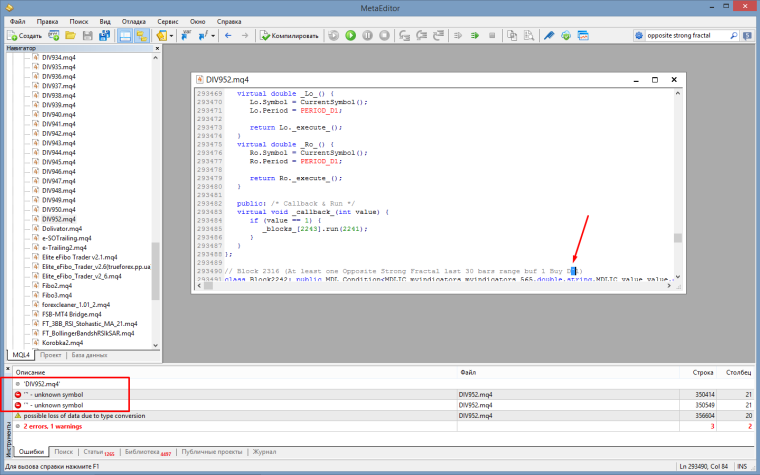Select Korobka2.mq4 in Navigator tree
The width and height of the screenshot is (760, 475).
(x=63, y=343)
